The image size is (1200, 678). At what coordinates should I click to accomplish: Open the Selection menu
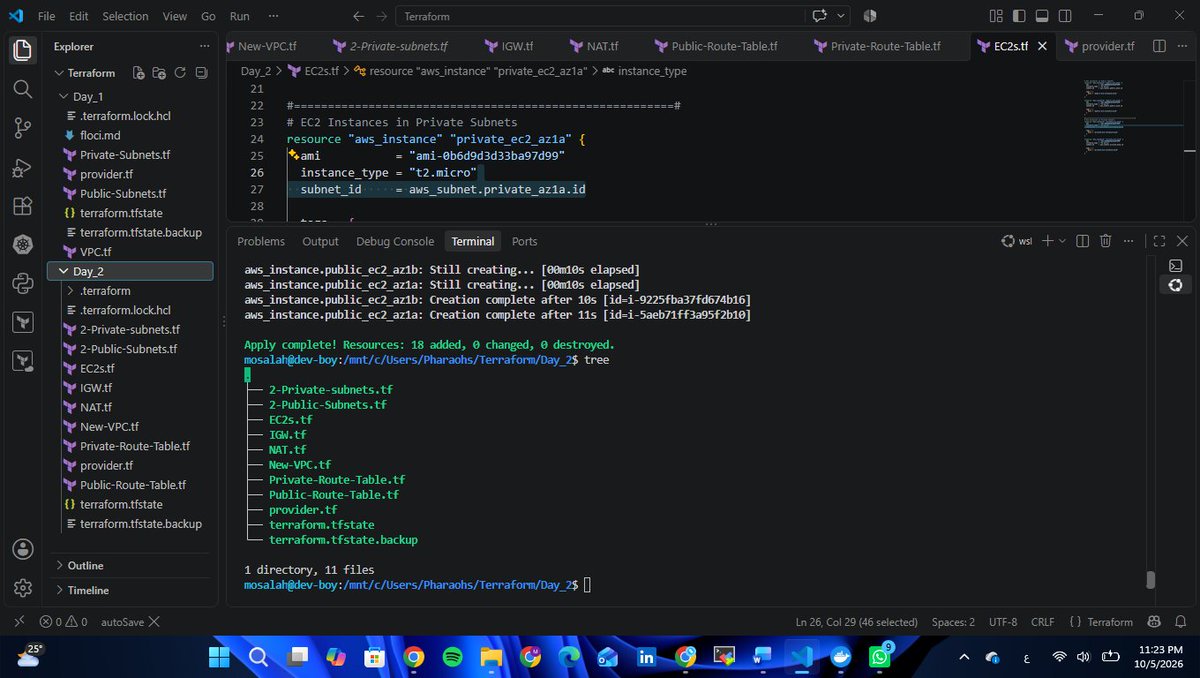pyautogui.click(x=125, y=16)
